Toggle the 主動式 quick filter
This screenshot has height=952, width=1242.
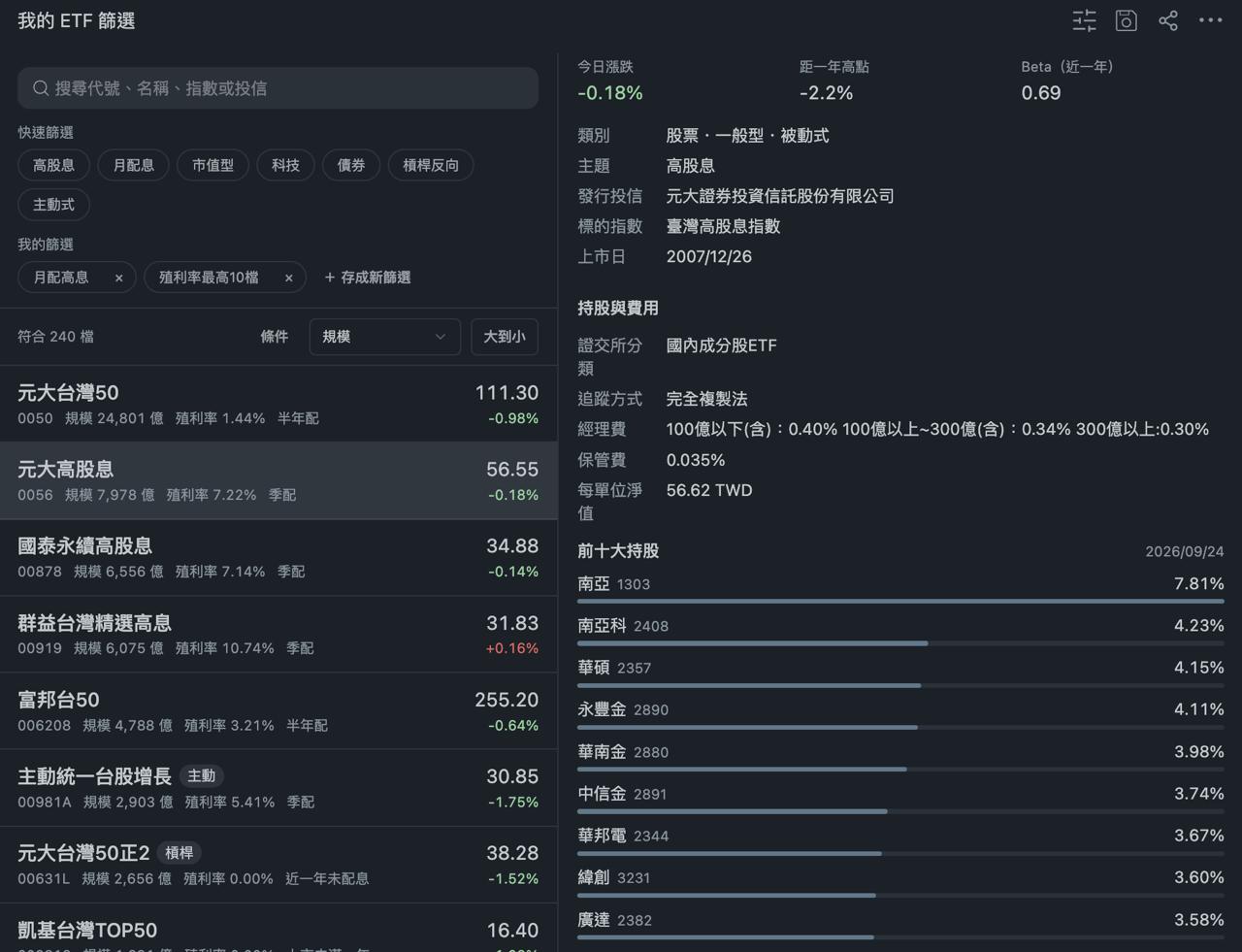[x=53, y=205]
